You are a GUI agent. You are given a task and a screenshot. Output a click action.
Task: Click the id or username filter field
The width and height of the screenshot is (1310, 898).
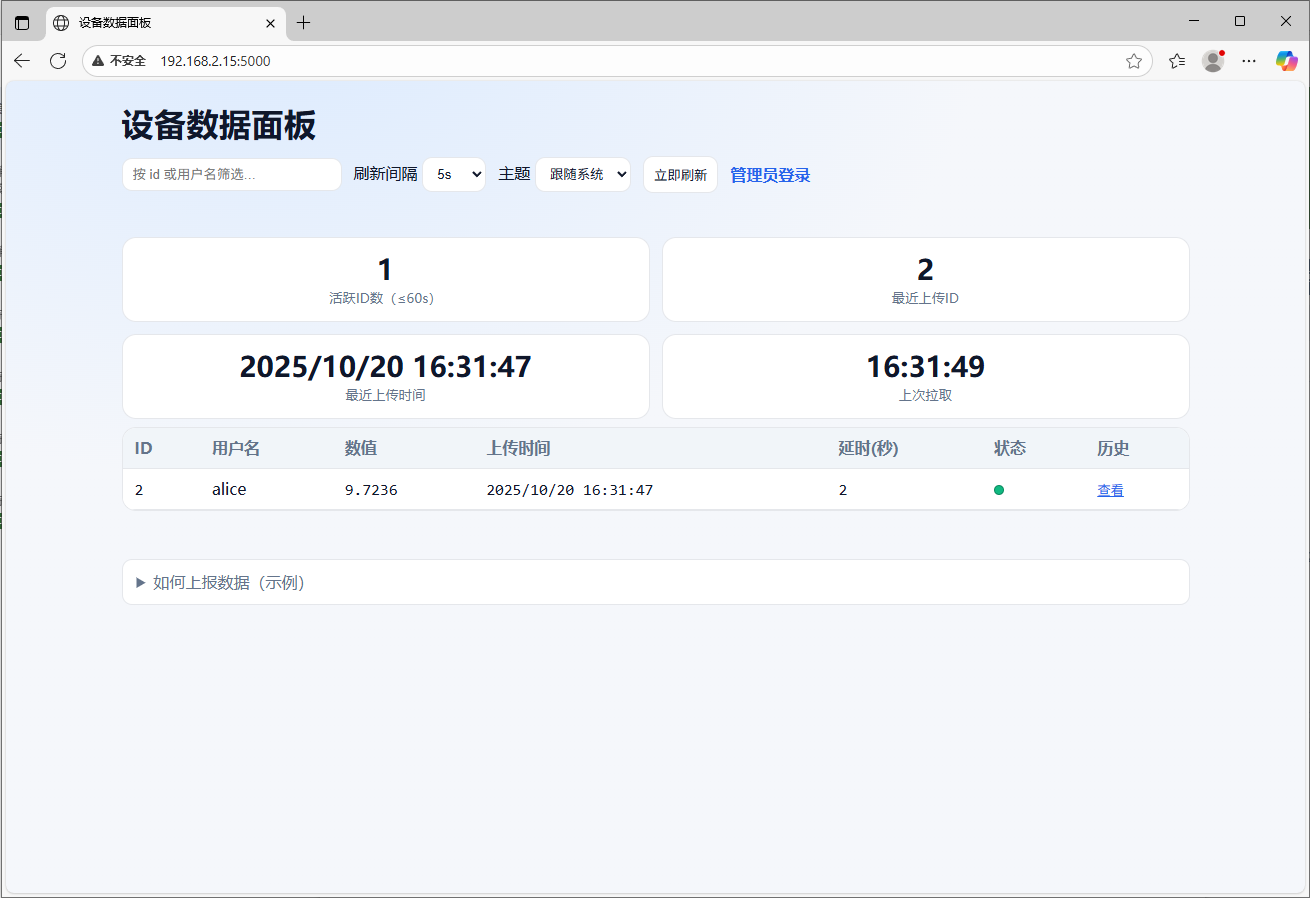(232, 174)
